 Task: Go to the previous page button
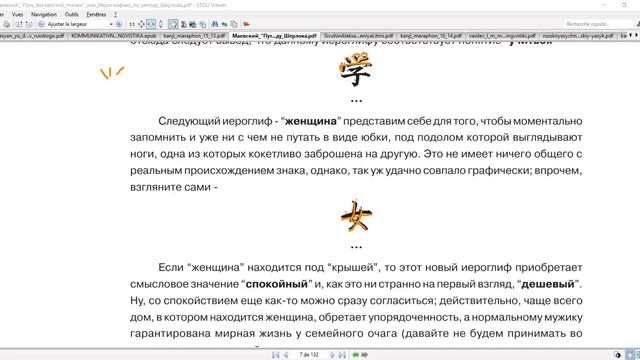tap(286, 355)
